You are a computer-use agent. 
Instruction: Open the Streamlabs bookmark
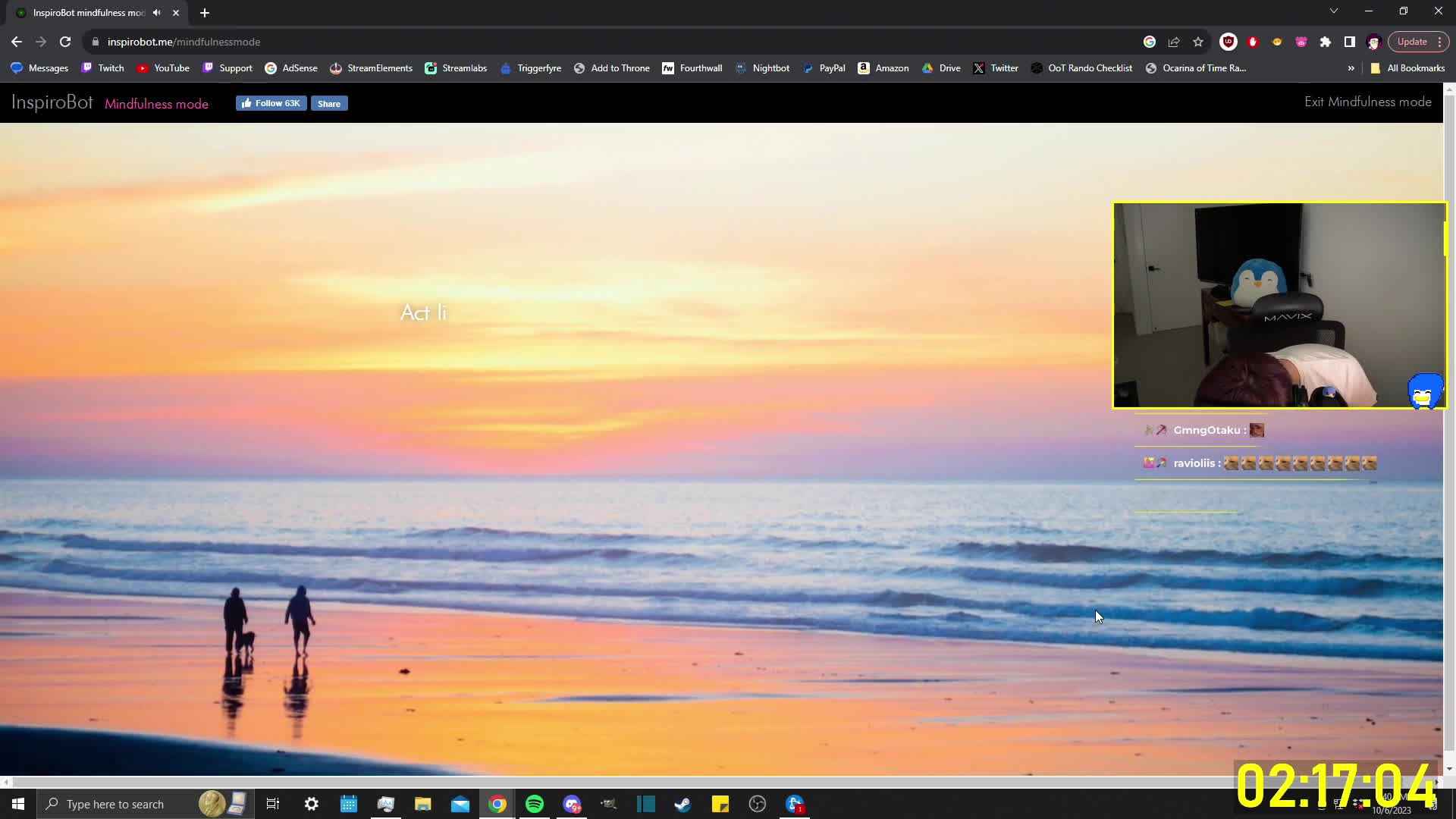coord(456,68)
